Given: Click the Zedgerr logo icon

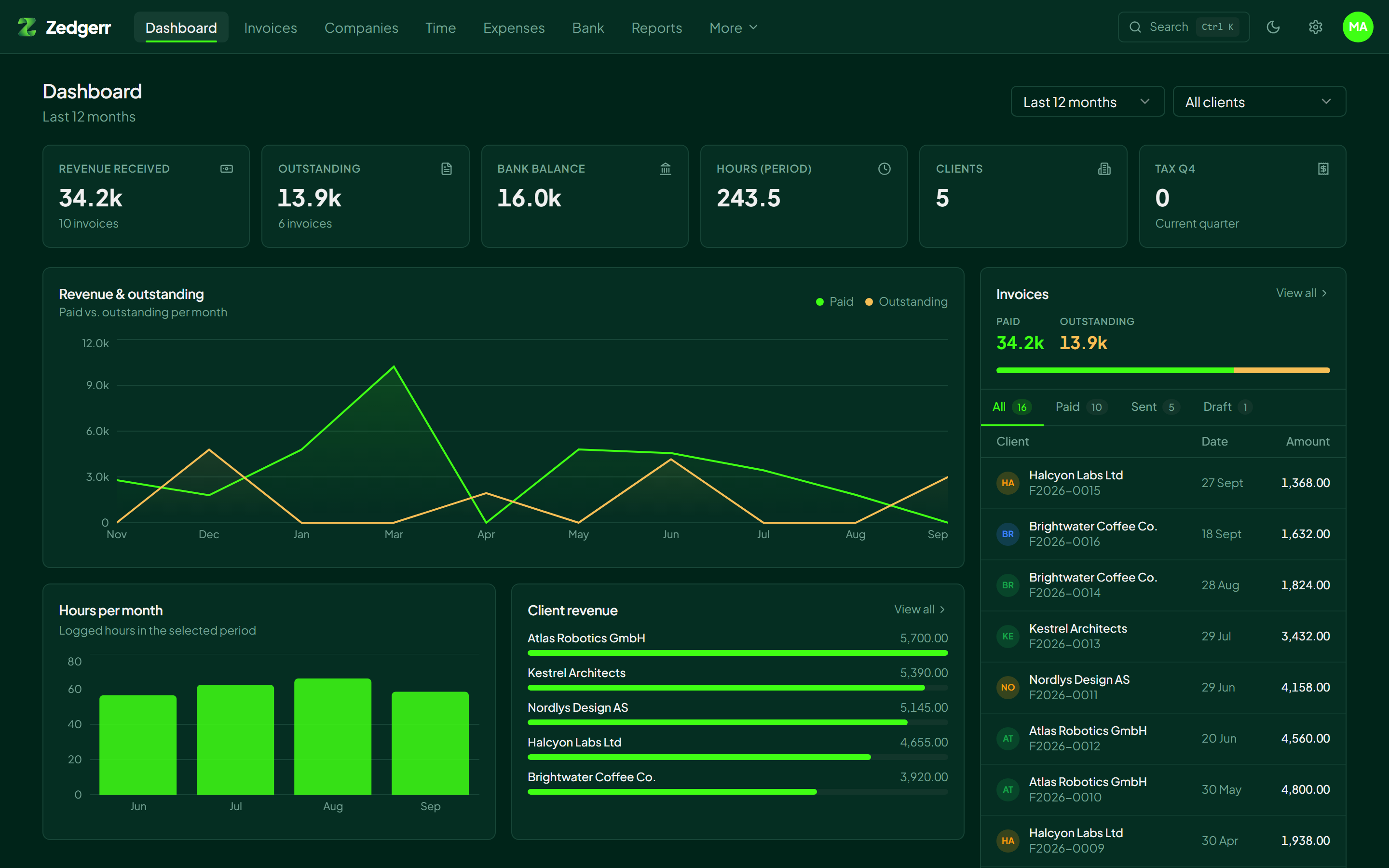Looking at the screenshot, I should click(27, 27).
